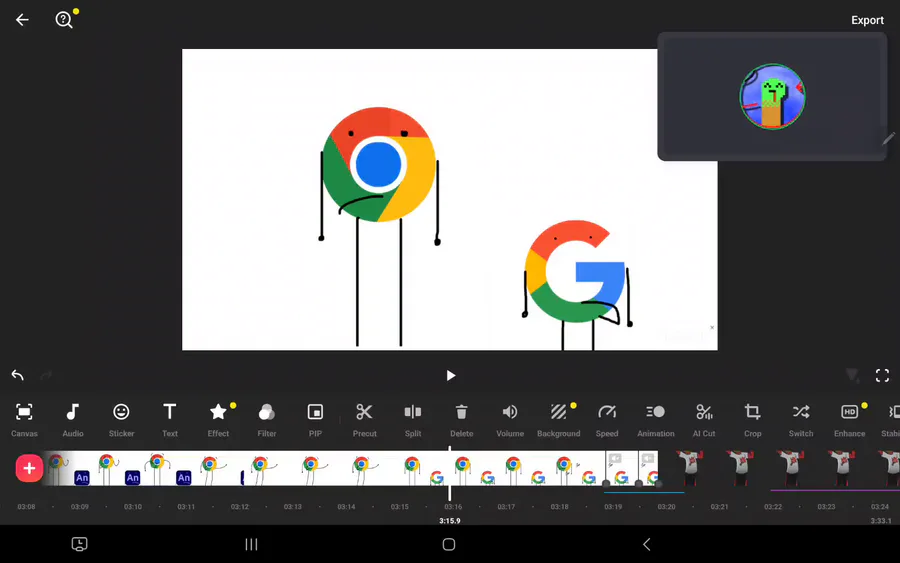Undo the last edit
The width and height of the screenshot is (900, 563).
point(17,375)
